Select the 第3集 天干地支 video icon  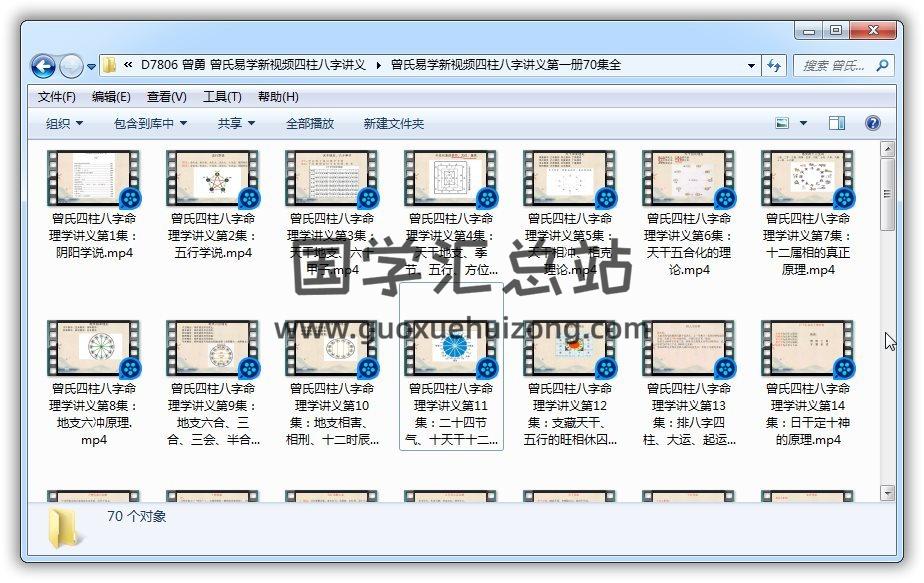(x=332, y=179)
